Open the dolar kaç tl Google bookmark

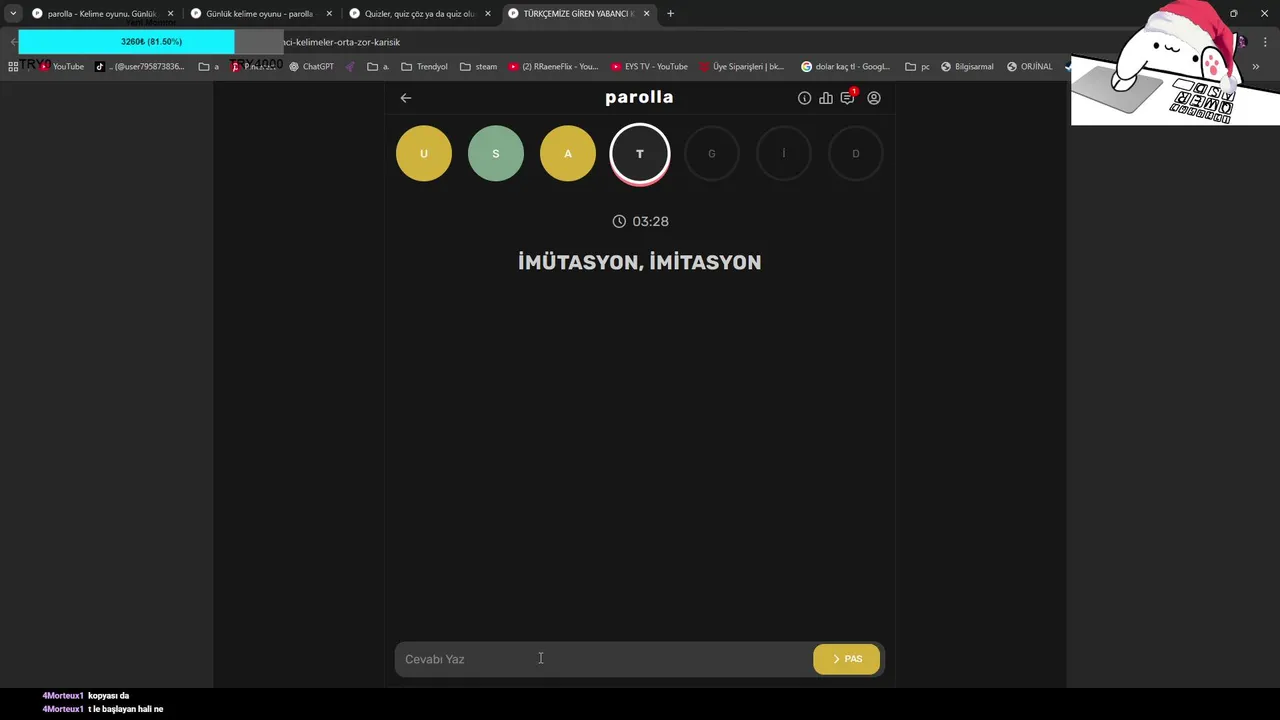[846, 67]
